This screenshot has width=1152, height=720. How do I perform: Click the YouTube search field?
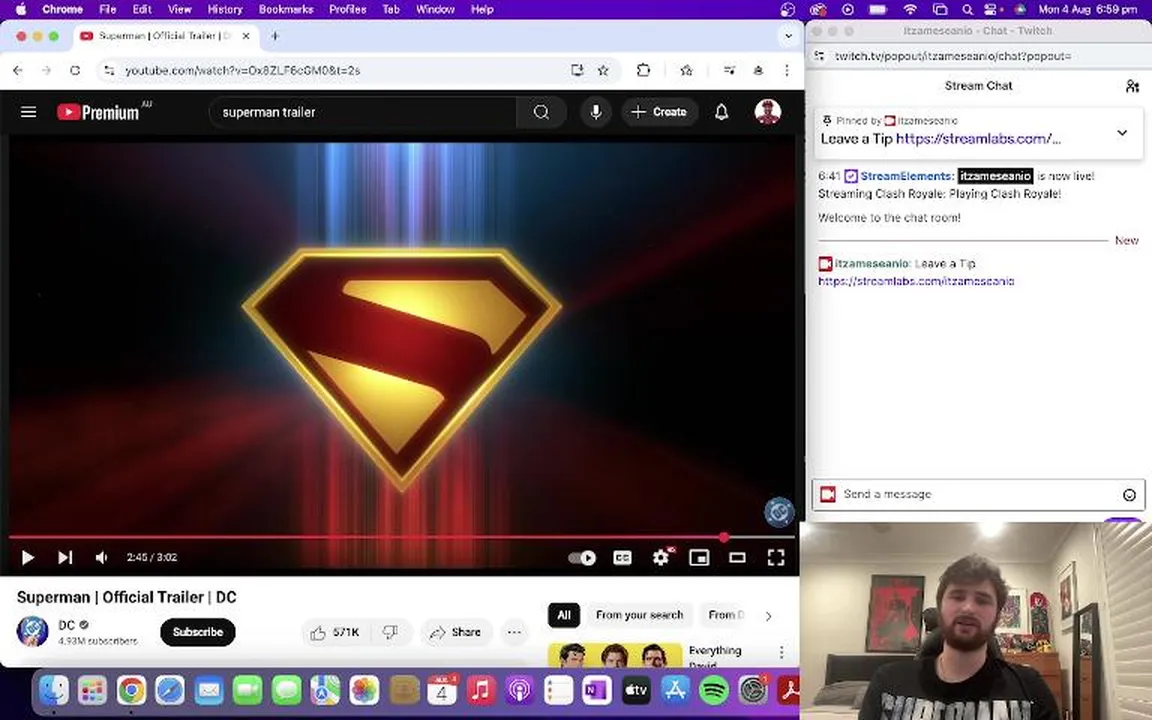(x=364, y=112)
